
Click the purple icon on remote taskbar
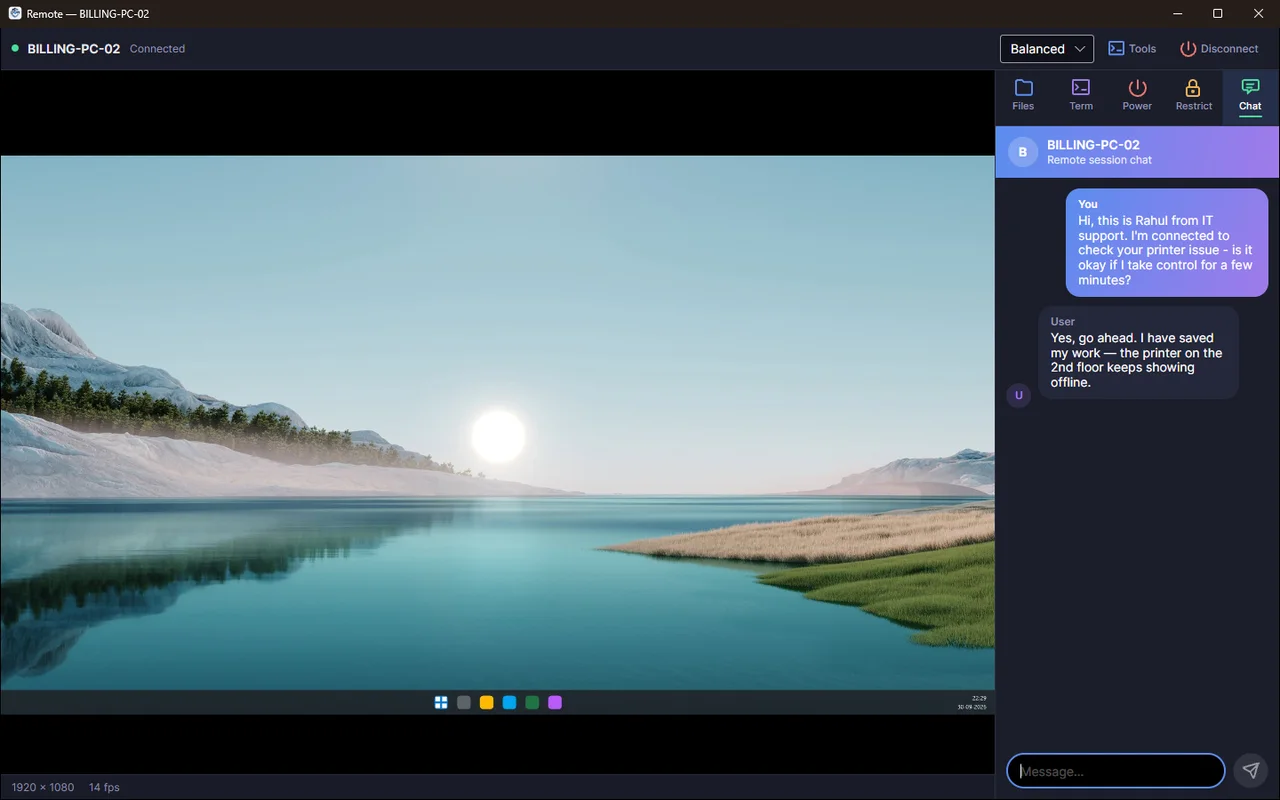click(x=555, y=703)
